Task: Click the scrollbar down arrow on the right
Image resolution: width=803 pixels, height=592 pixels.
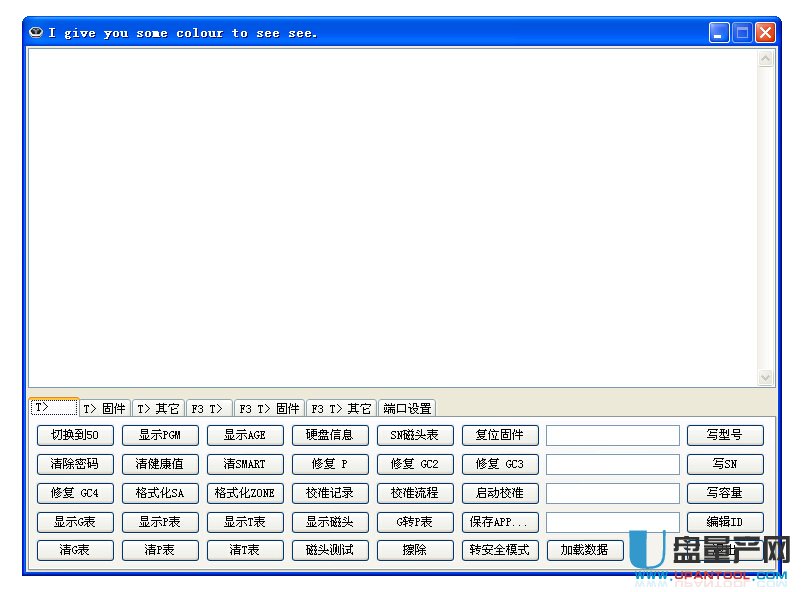Action: point(766,377)
